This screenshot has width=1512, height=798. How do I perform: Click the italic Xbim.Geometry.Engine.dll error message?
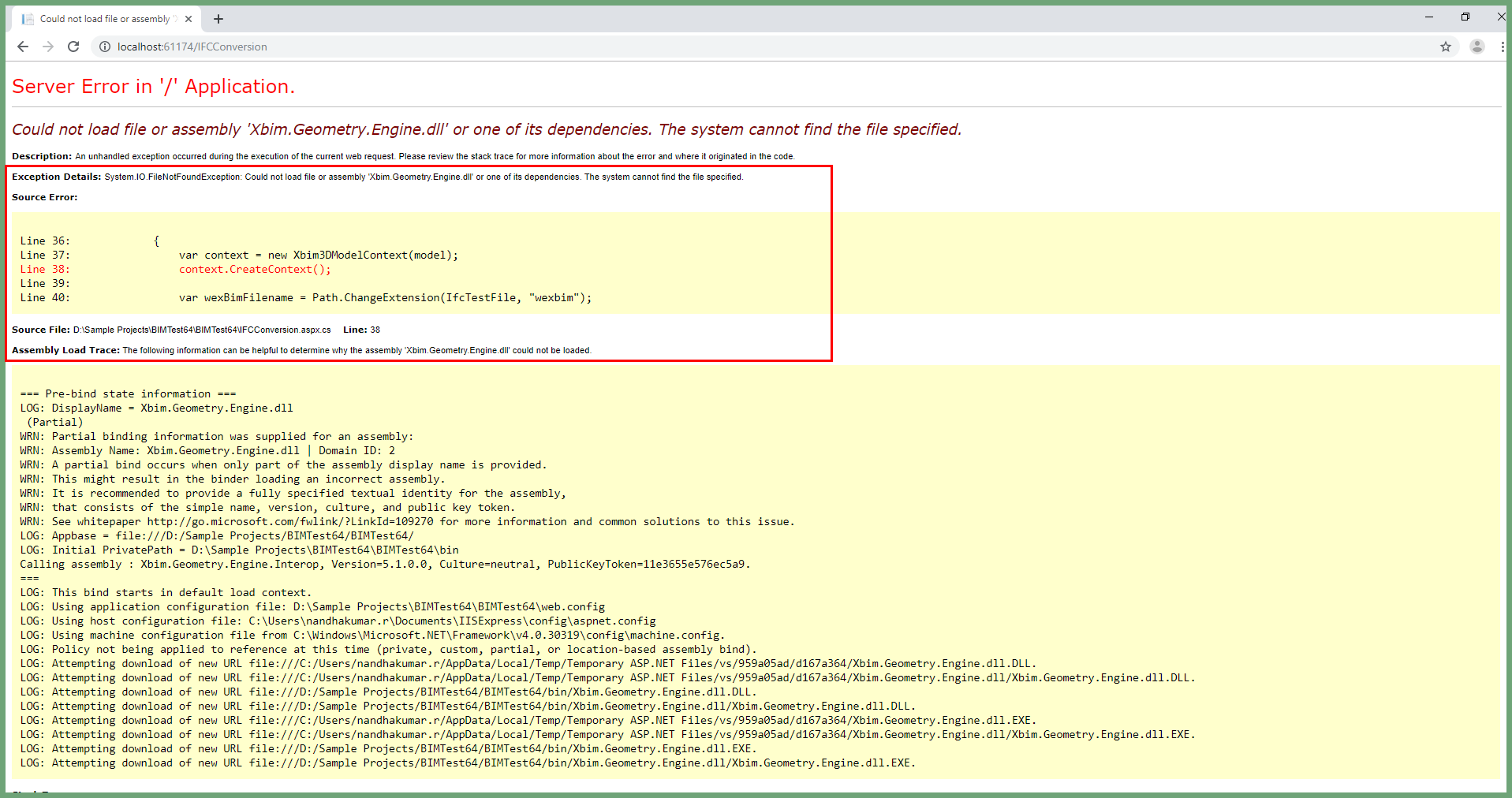tap(486, 129)
